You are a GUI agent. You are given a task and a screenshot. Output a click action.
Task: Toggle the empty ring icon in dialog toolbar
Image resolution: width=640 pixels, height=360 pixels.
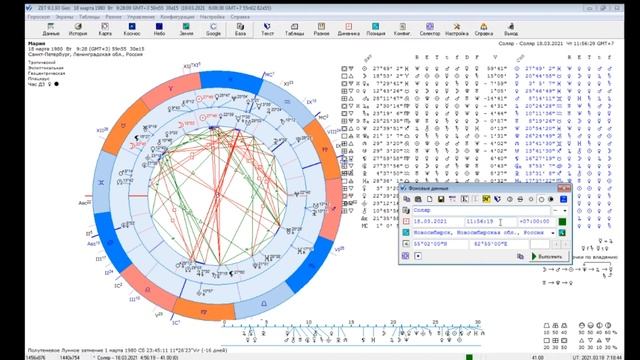coord(541,199)
